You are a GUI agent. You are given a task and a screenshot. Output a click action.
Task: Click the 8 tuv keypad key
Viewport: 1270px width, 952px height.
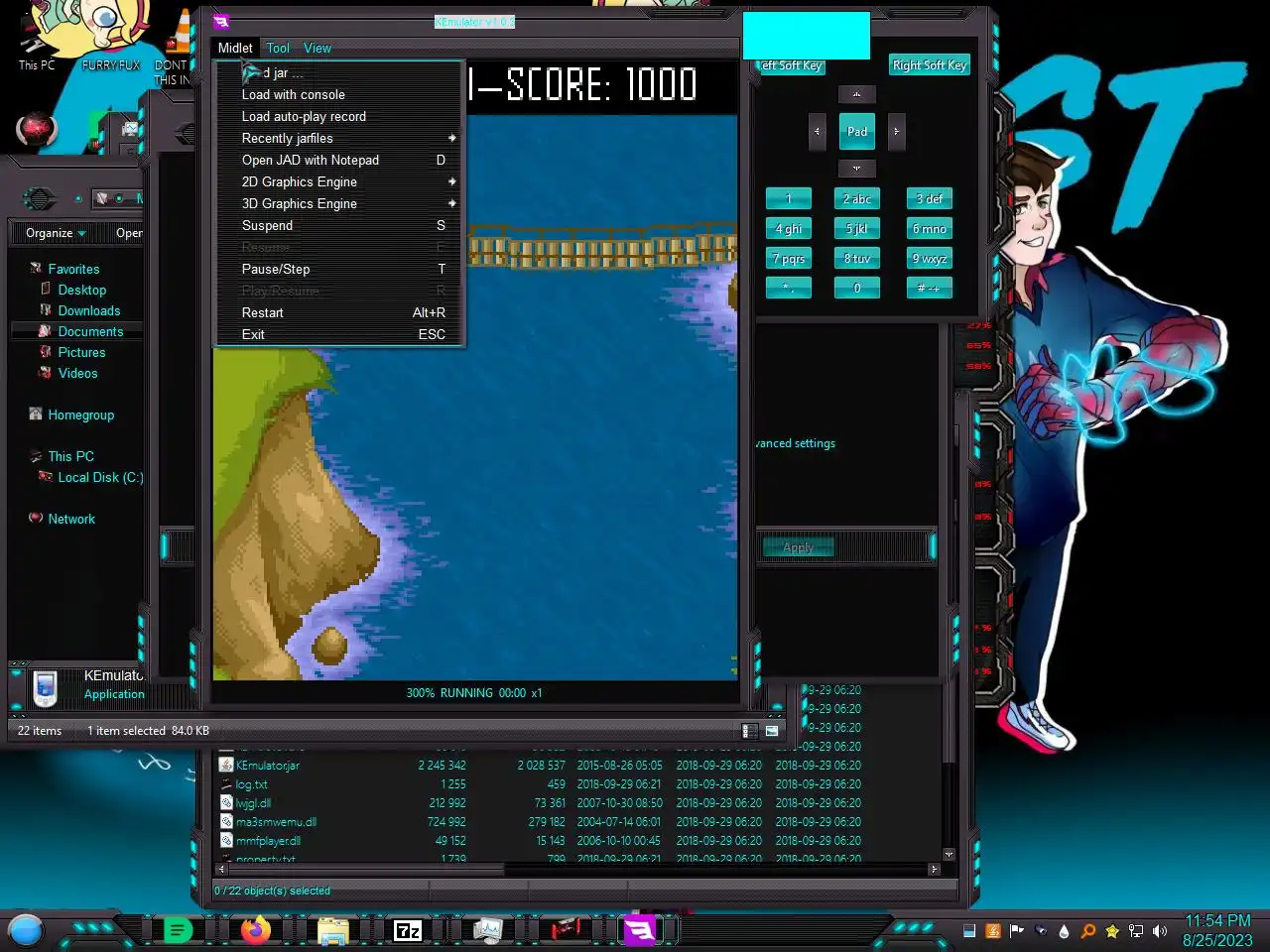pos(857,259)
